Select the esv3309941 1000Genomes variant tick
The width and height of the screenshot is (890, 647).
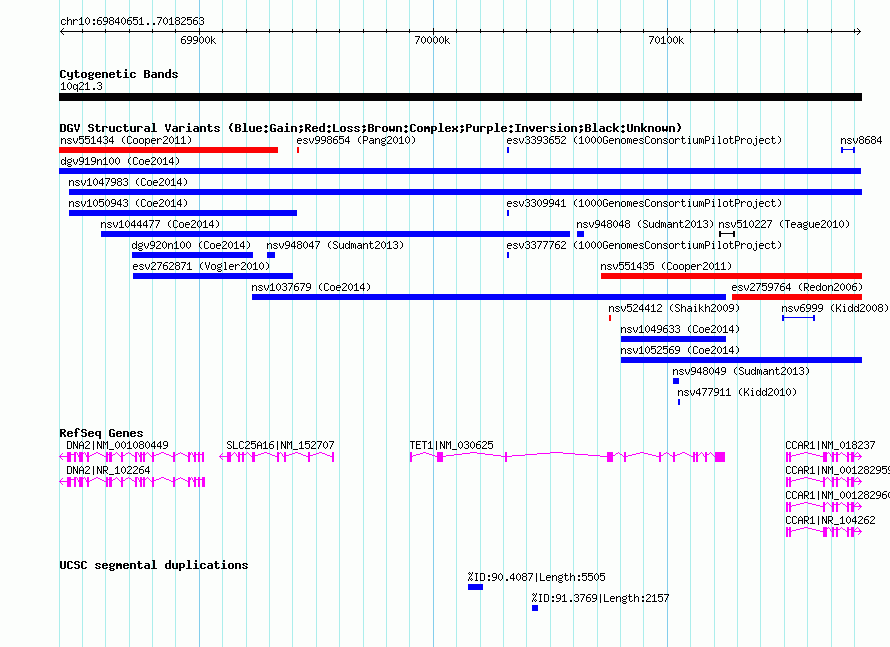(508, 213)
